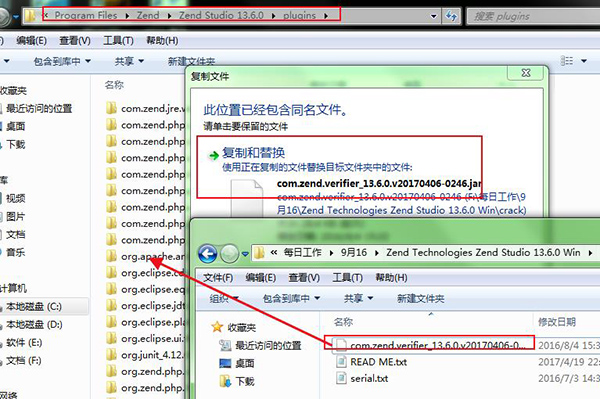Open view options dropdown arrow in plugins window

click(584, 61)
